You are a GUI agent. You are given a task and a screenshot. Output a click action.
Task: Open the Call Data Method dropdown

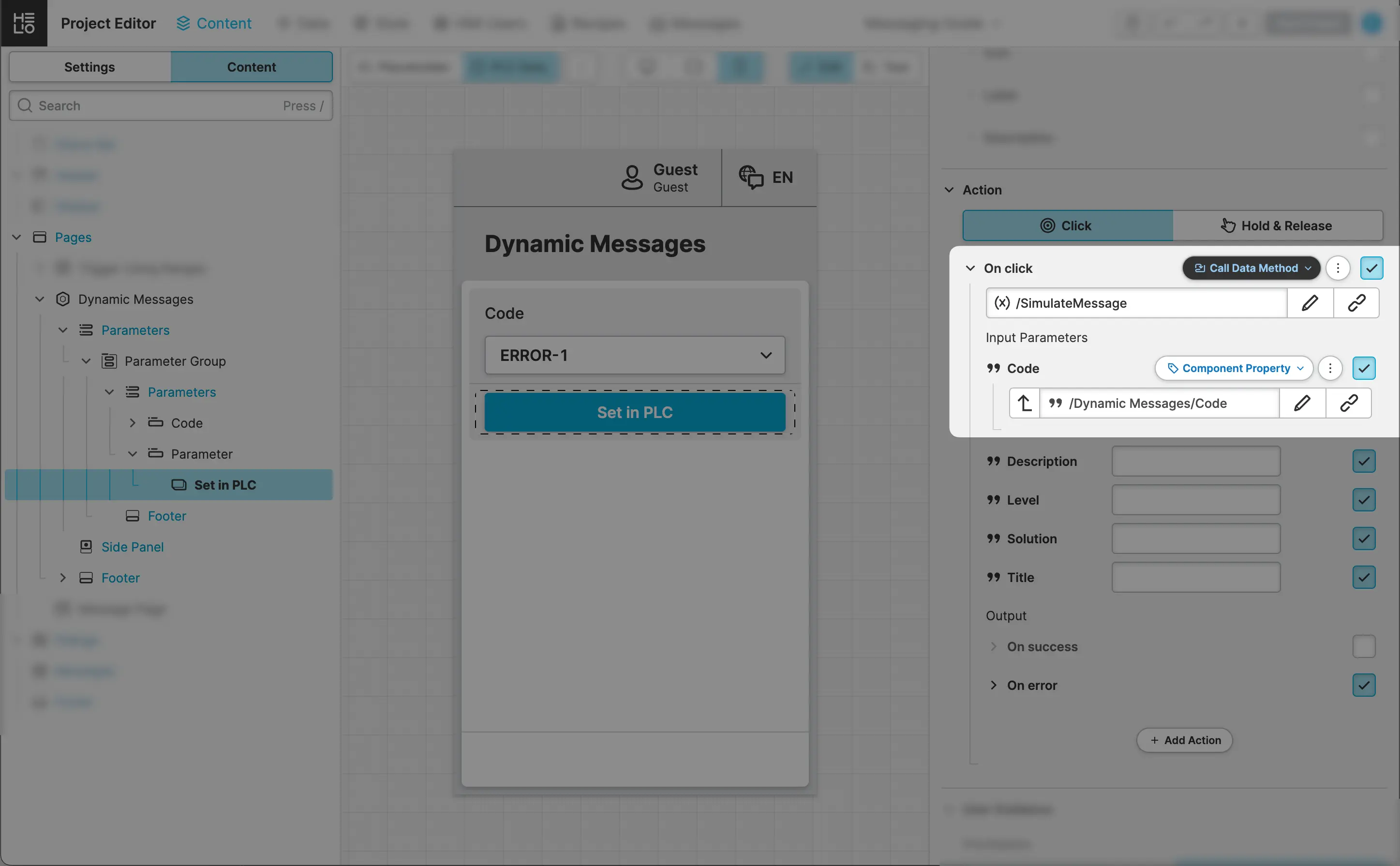coord(1251,268)
